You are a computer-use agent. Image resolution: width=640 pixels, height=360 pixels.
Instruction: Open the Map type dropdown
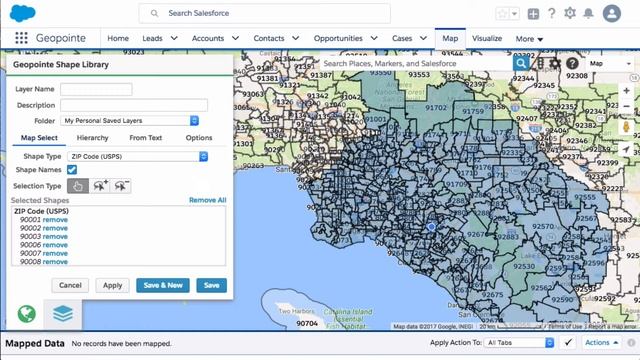coord(610,64)
